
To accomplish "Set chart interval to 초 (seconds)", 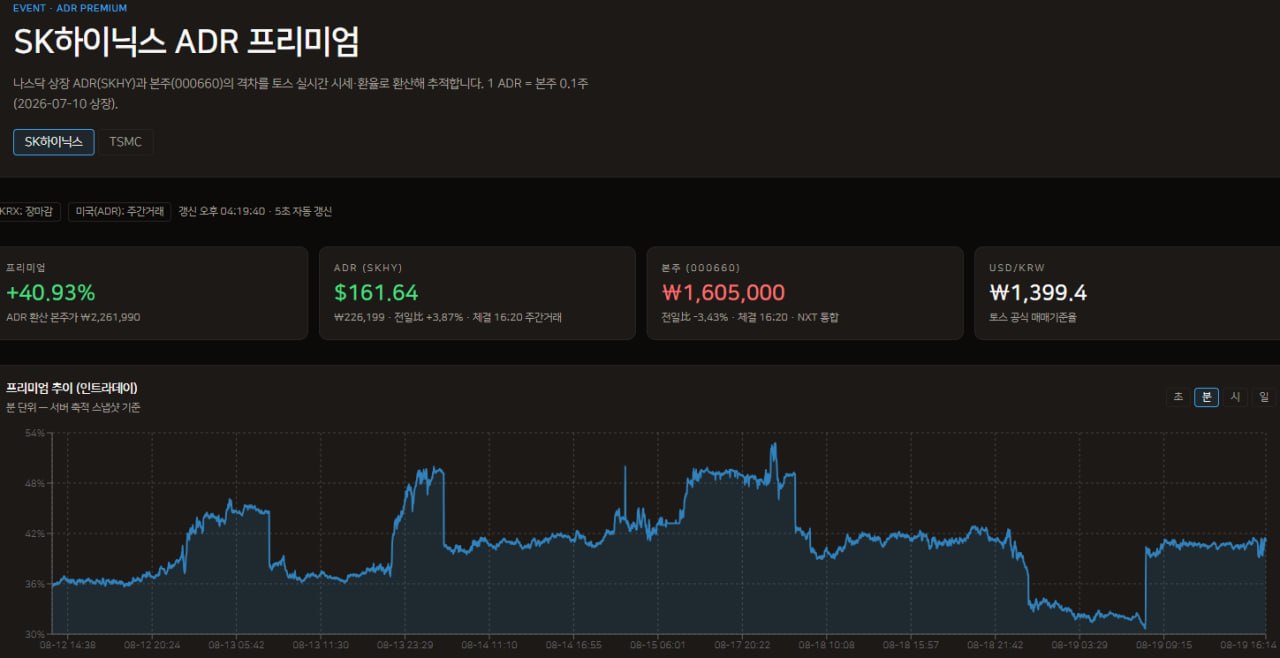I will [x=1178, y=397].
